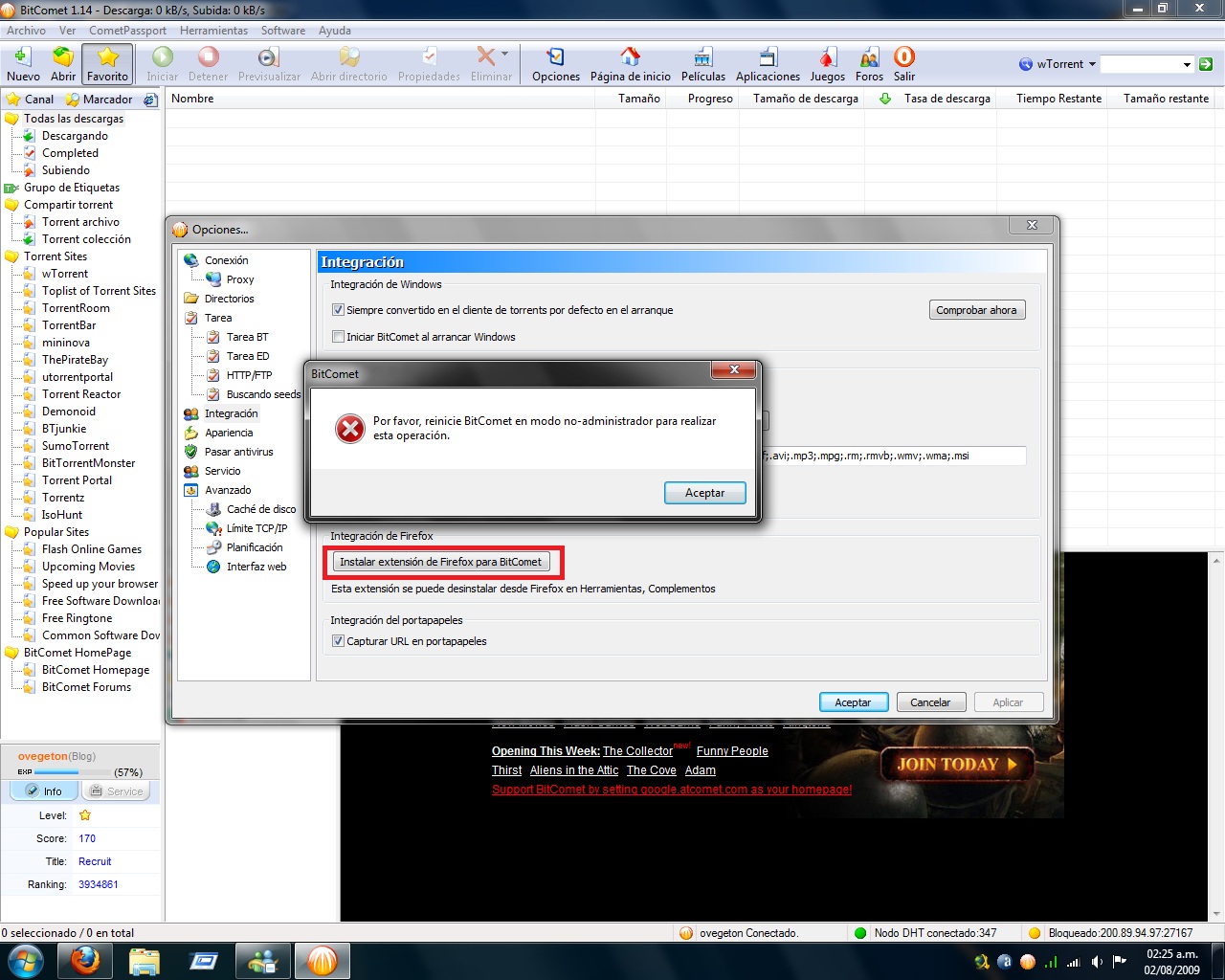Image resolution: width=1225 pixels, height=980 pixels.
Task: Select HTTP/FTP options page
Action: [249, 375]
